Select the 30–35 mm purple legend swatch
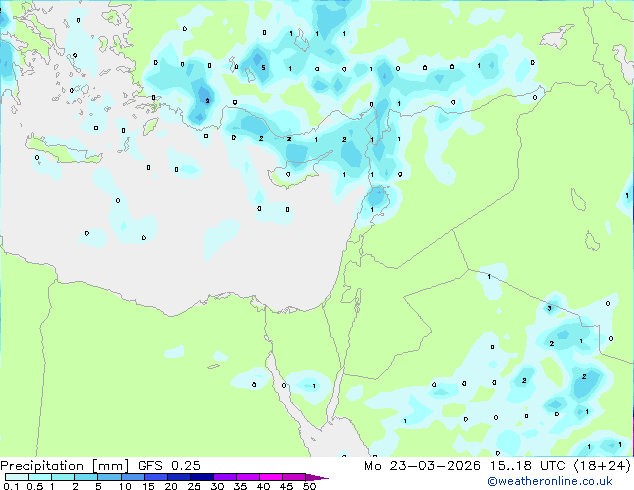Image resolution: width=634 pixels, height=490 pixels. coord(225,477)
